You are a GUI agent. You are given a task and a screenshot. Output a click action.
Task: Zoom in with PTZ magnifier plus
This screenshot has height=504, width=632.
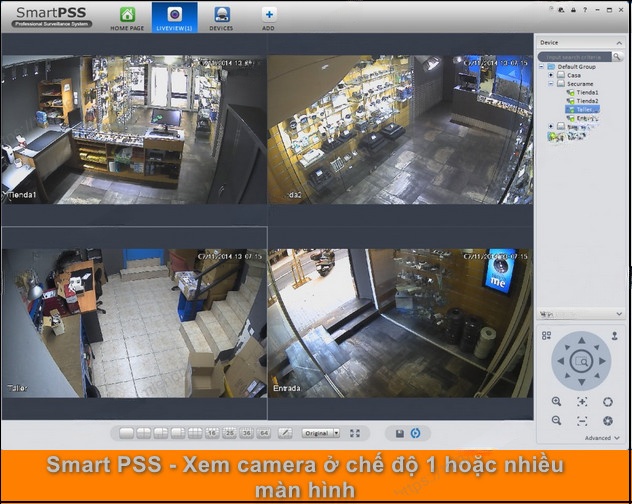[x=556, y=401]
